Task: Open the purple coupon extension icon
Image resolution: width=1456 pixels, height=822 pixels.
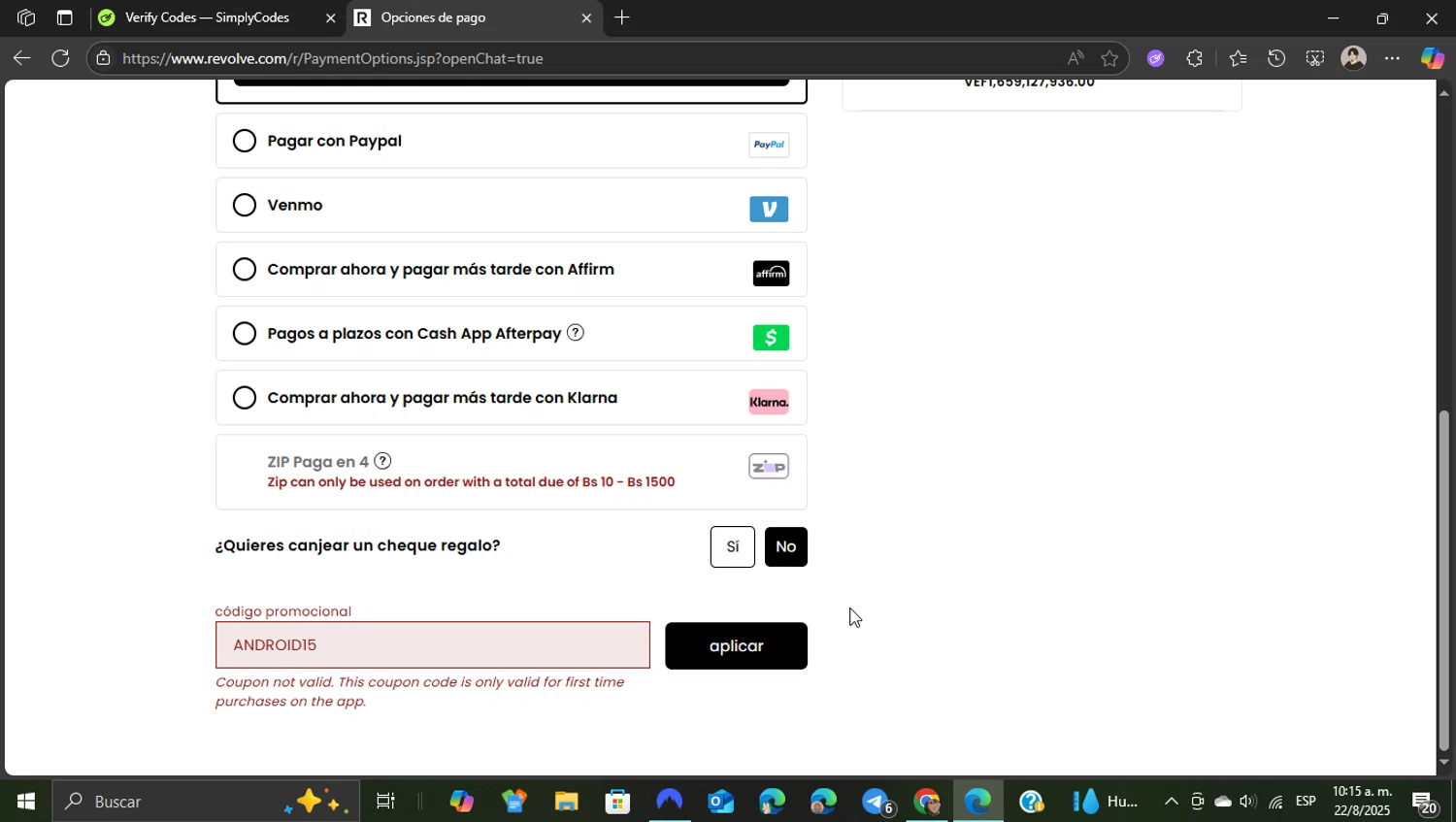Action: pos(1155,58)
